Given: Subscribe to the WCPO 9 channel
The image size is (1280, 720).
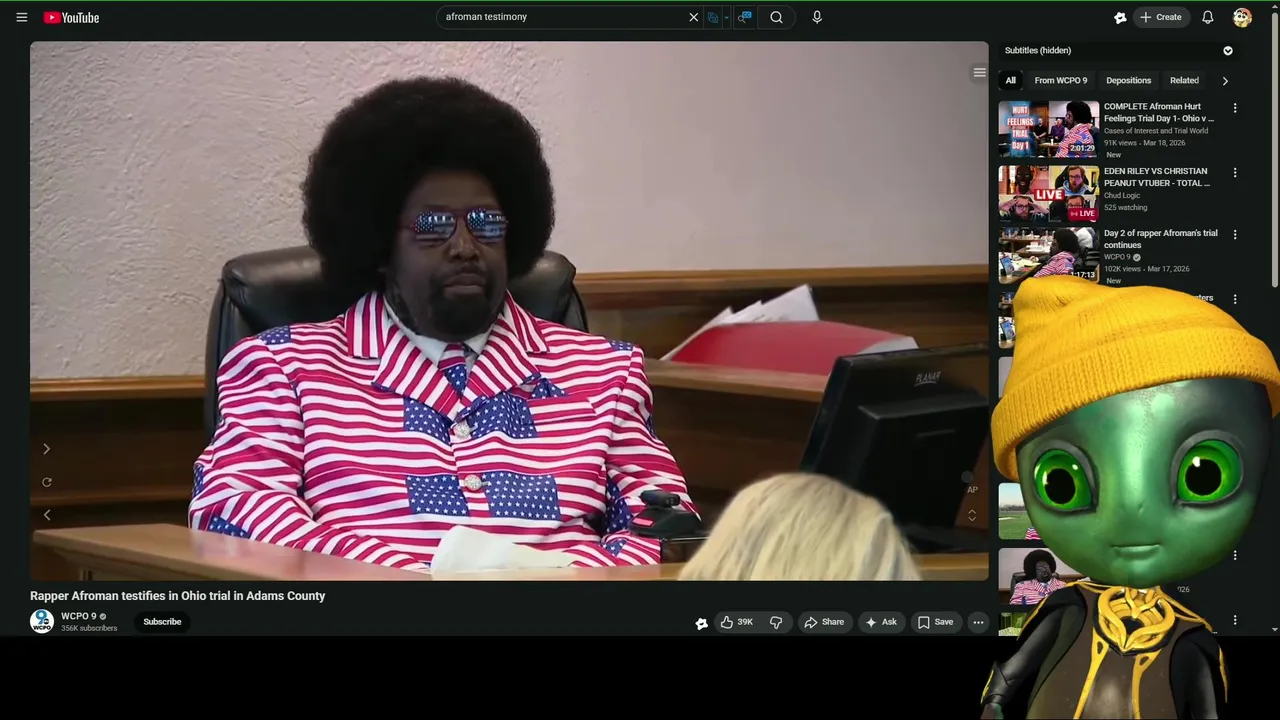Looking at the screenshot, I should pyautogui.click(x=162, y=622).
